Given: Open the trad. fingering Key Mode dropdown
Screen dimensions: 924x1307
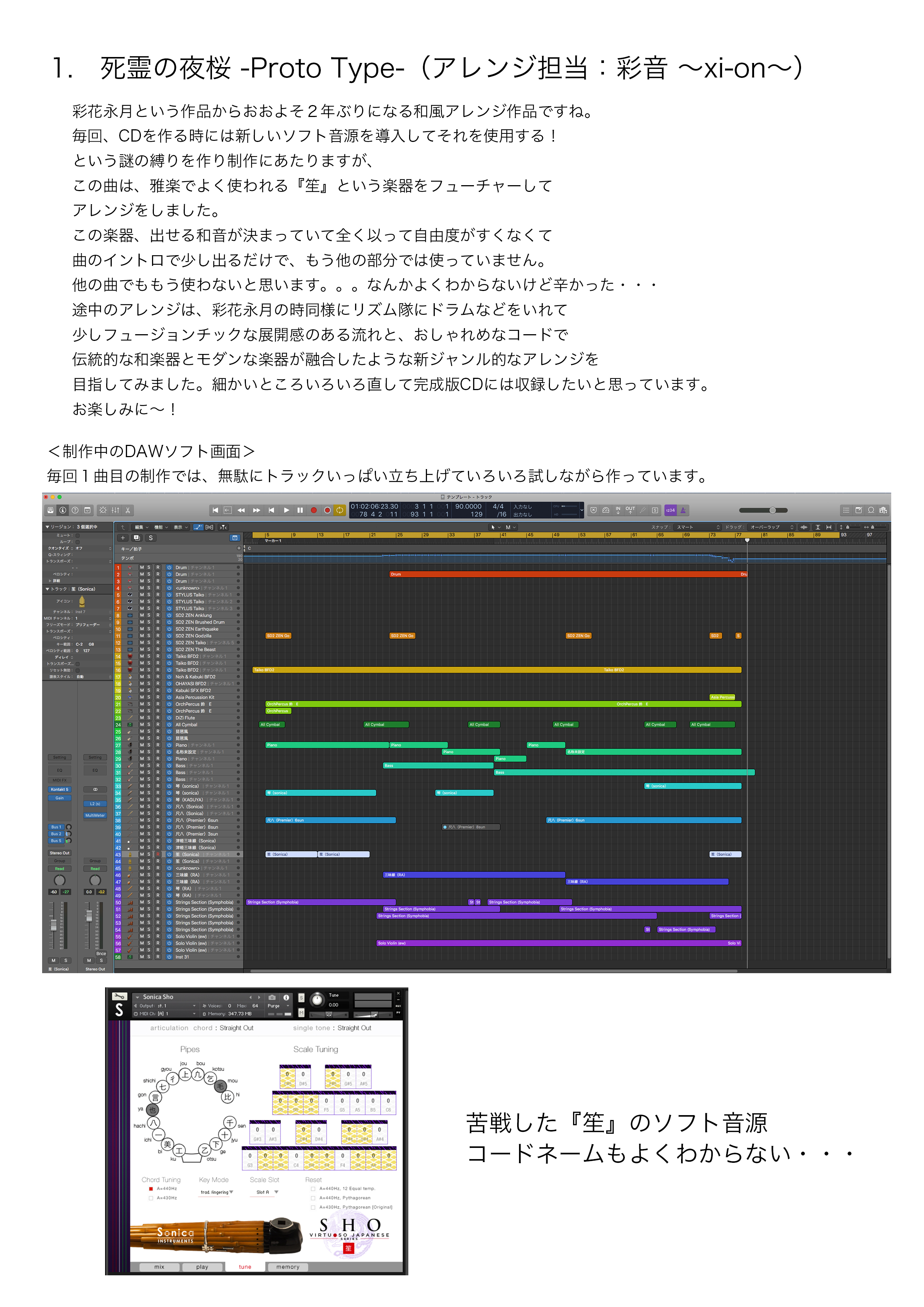Looking at the screenshot, I should coord(216,1192).
